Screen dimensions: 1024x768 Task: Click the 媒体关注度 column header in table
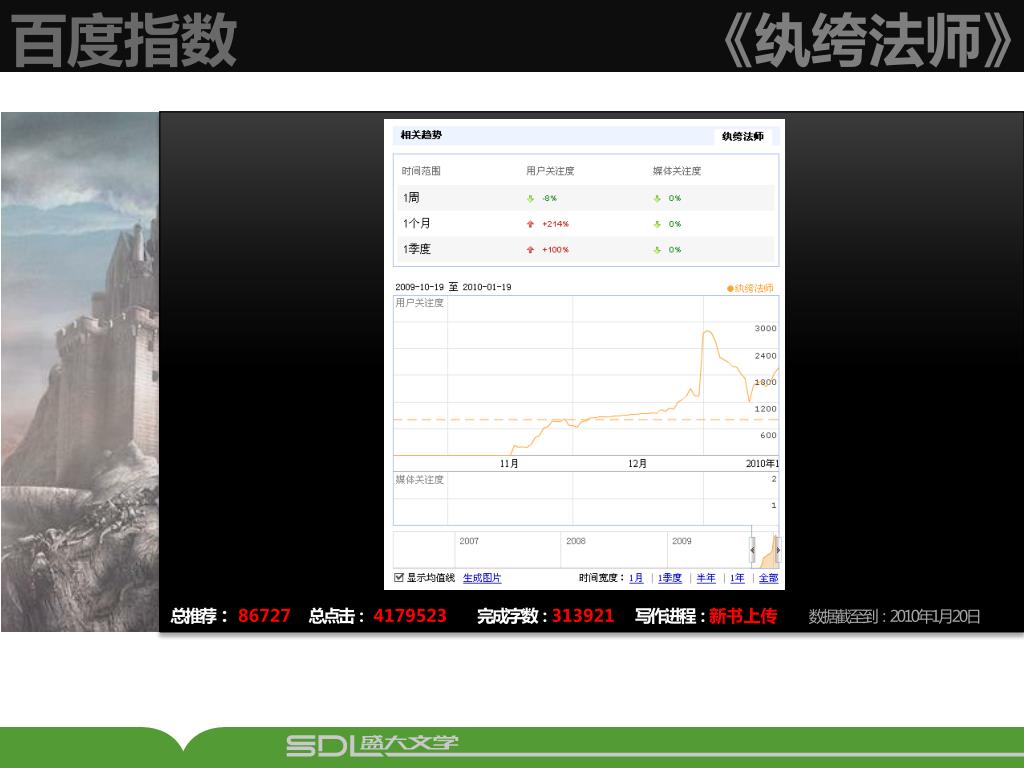[x=677, y=171]
